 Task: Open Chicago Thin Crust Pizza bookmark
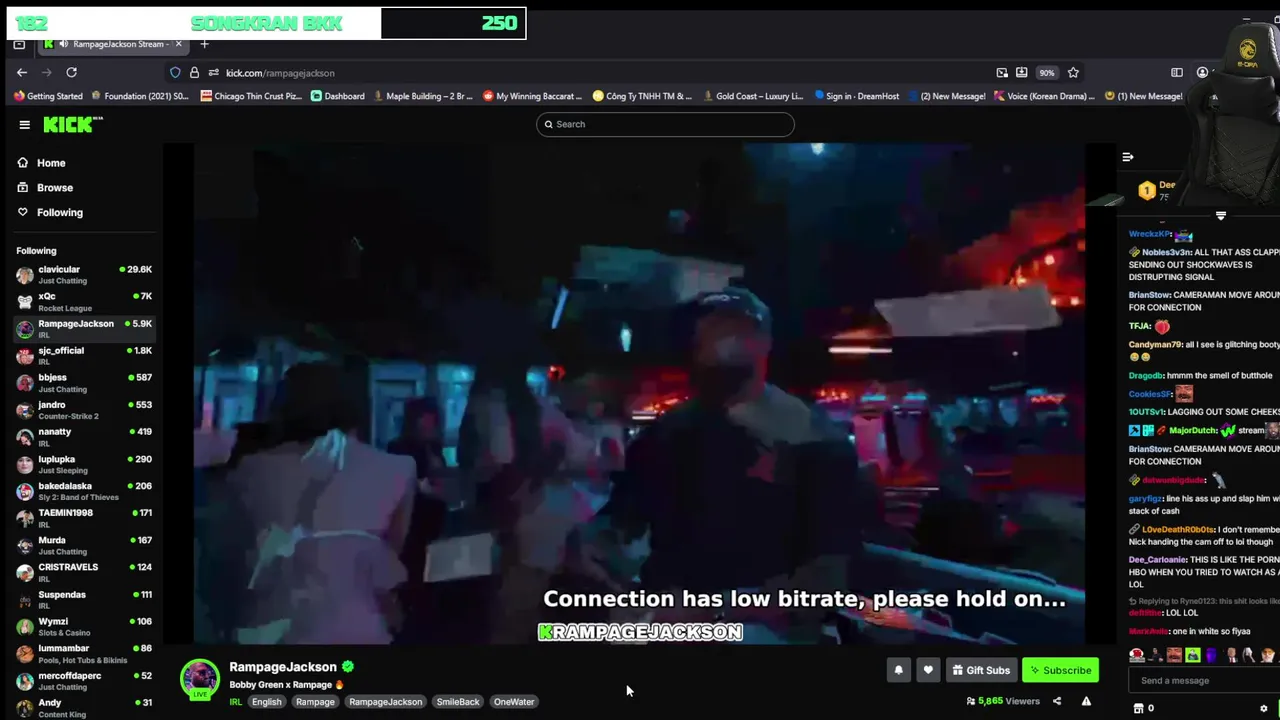[251, 96]
